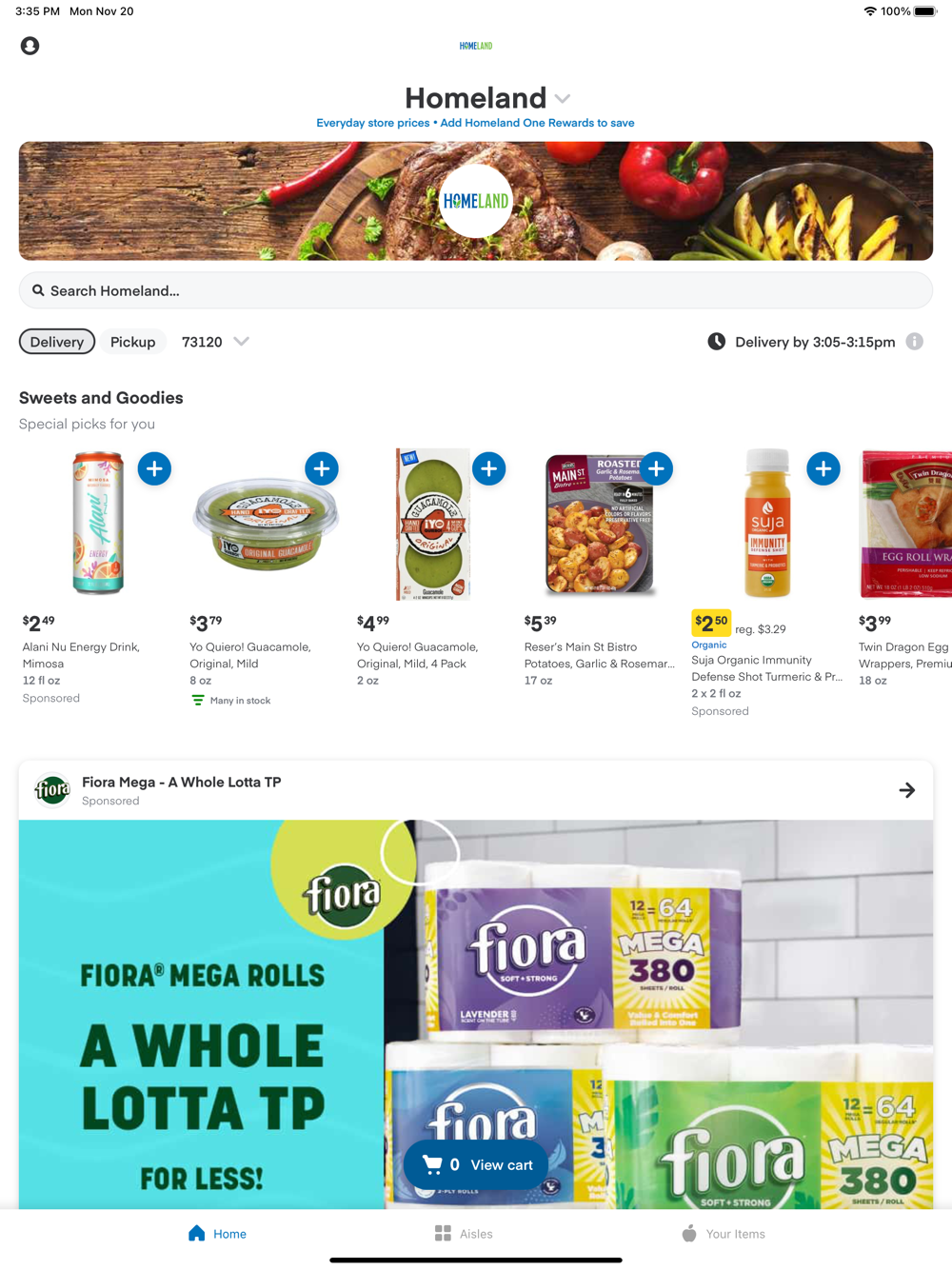This screenshot has width=952, height=1270.
Task: Switch to the Pickup option
Action: click(132, 342)
